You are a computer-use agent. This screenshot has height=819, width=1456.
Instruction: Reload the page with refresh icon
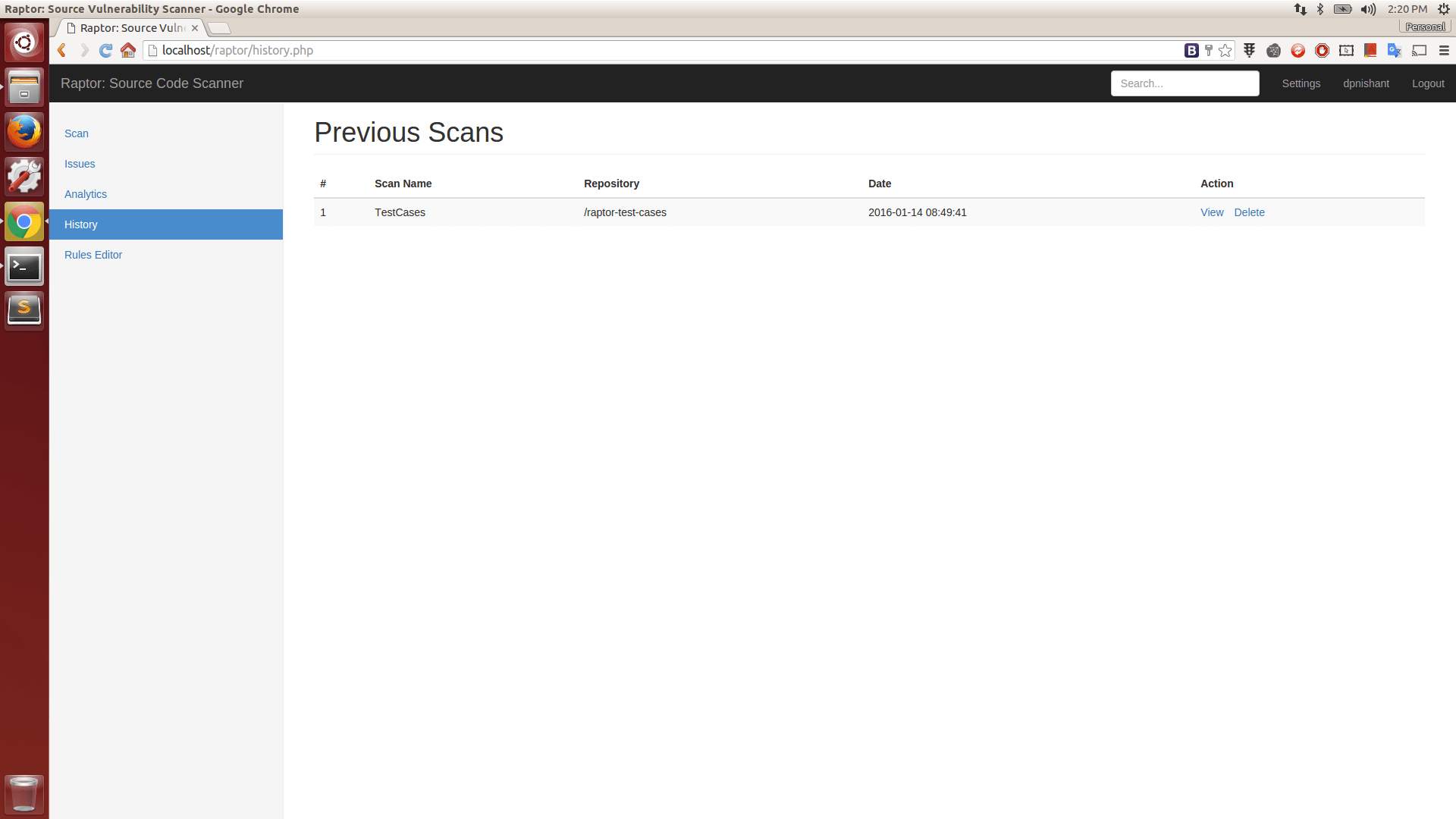105,51
